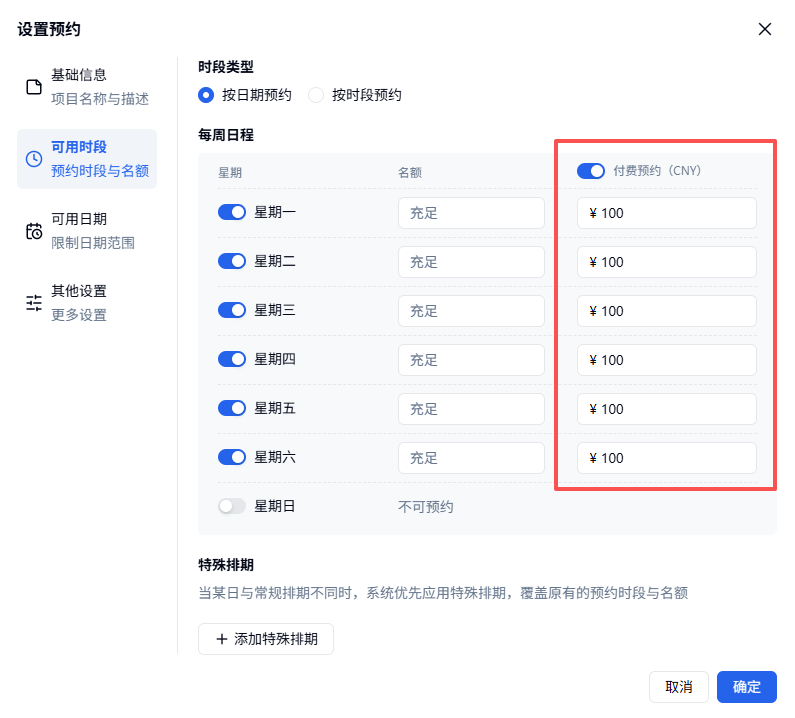Enable the 星期日 toggle switch

(232, 506)
